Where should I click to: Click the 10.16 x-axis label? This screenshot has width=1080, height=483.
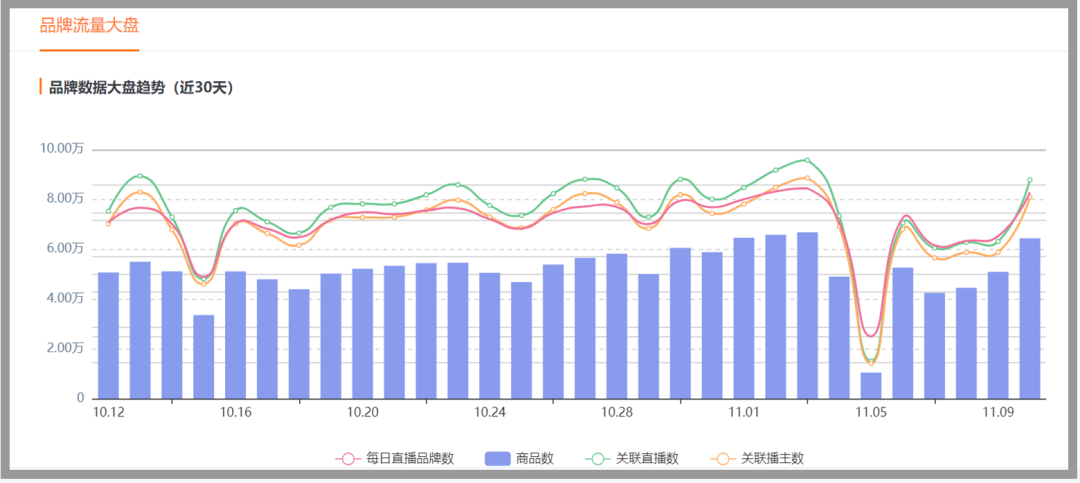(236, 412)
